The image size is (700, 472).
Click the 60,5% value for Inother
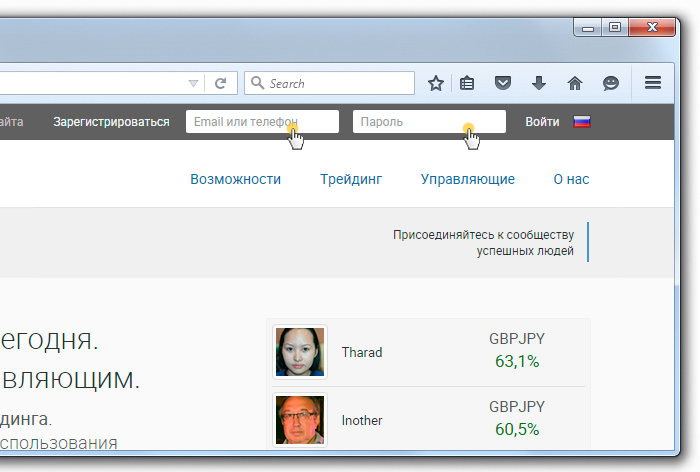517,429
